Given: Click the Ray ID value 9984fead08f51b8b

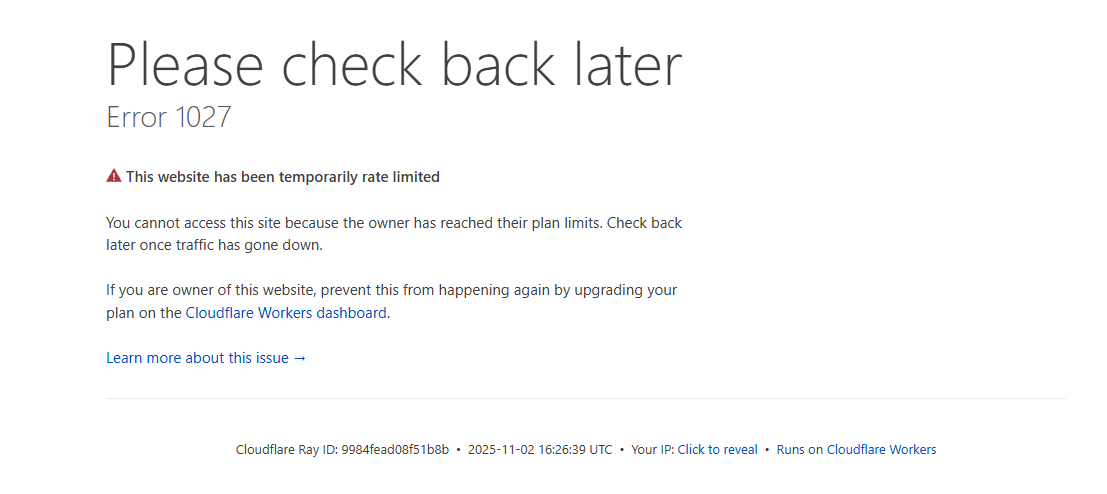Looking at the screenshot, I should point(395,450).
